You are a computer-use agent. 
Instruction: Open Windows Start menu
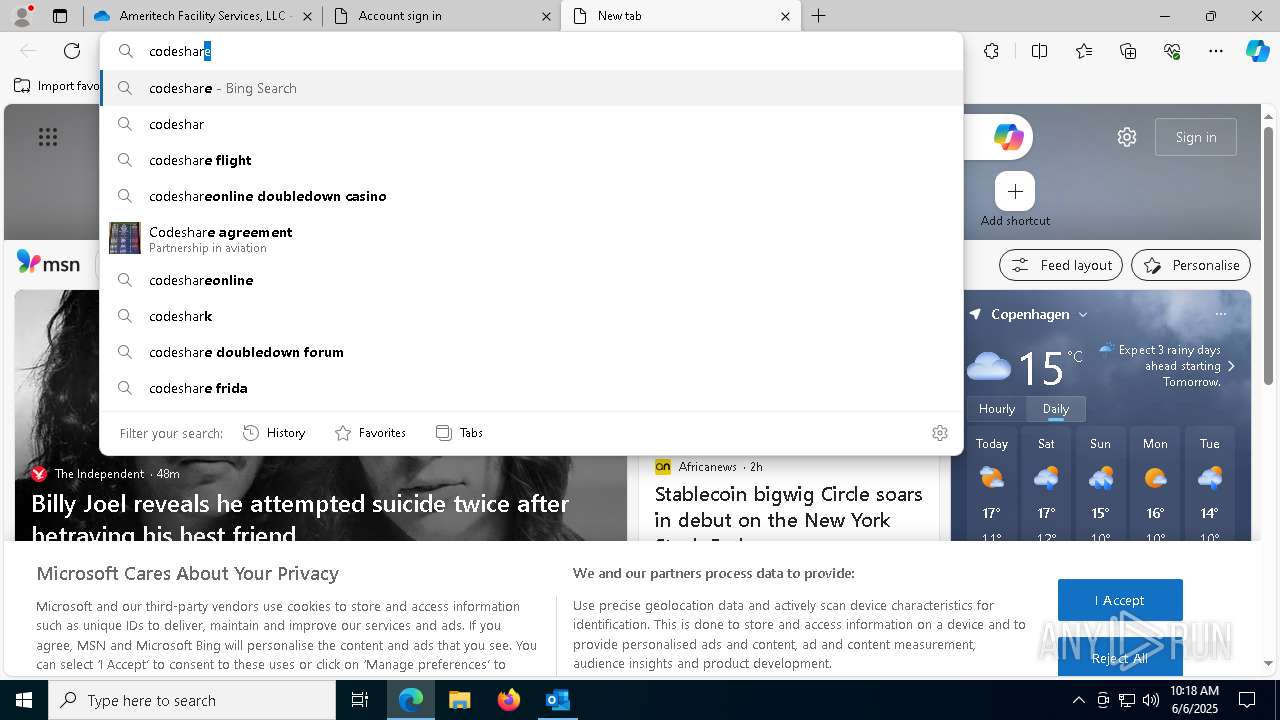coord(24,700)
